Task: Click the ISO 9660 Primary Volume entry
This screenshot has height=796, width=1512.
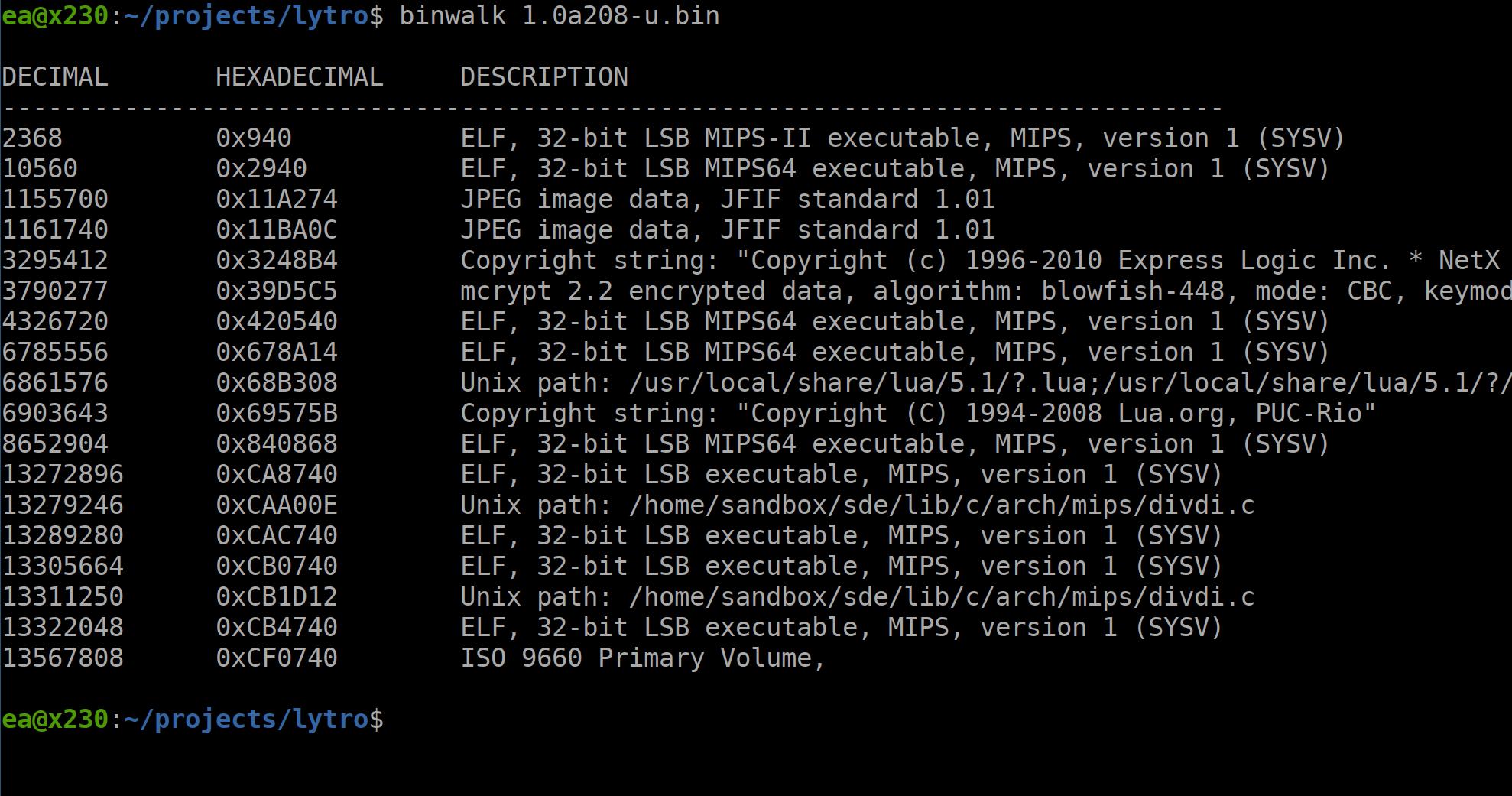Action: pyautogui.click(x=643, y=658)
